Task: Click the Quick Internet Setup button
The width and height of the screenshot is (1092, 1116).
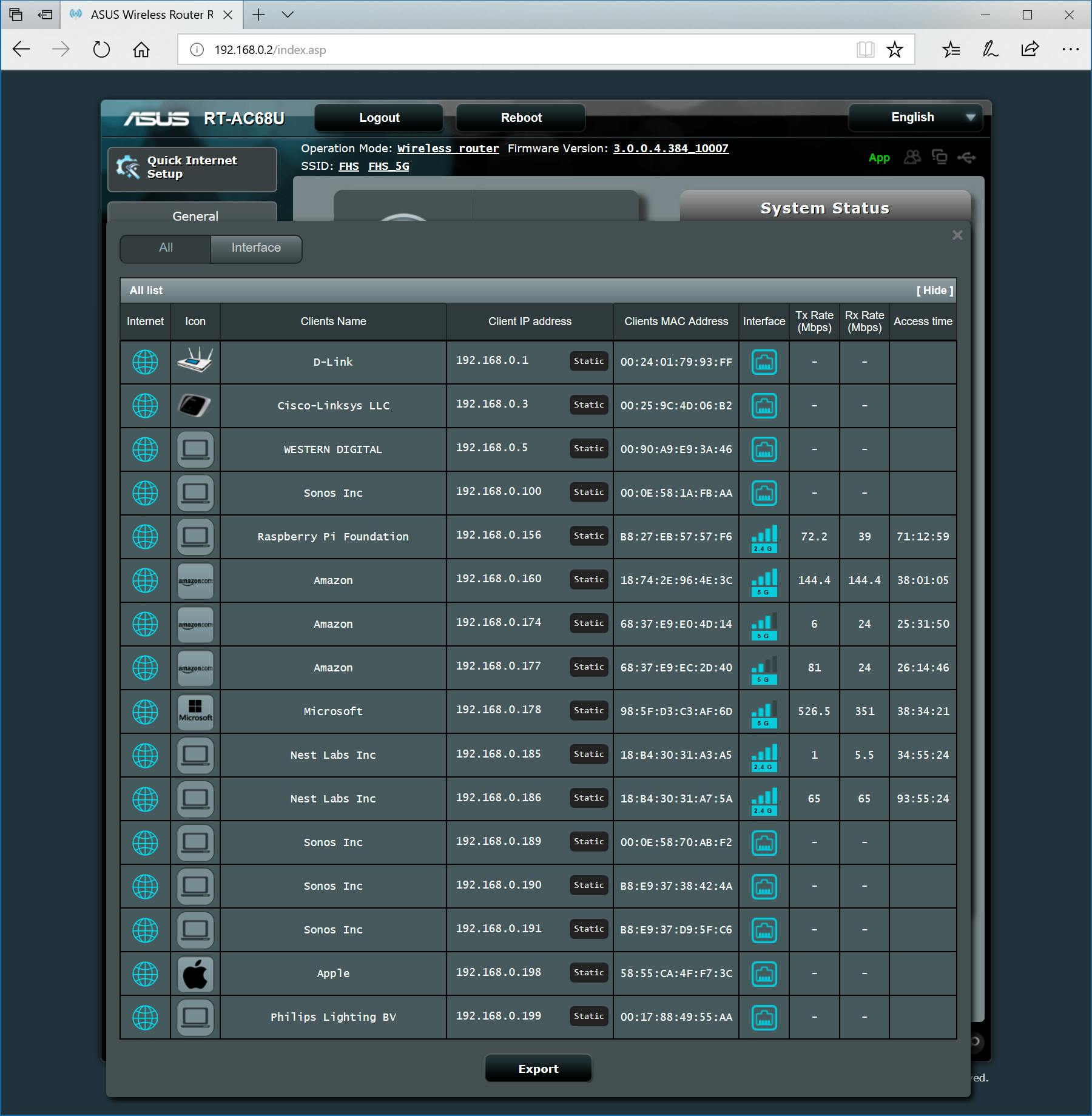Action: point(192,169)
